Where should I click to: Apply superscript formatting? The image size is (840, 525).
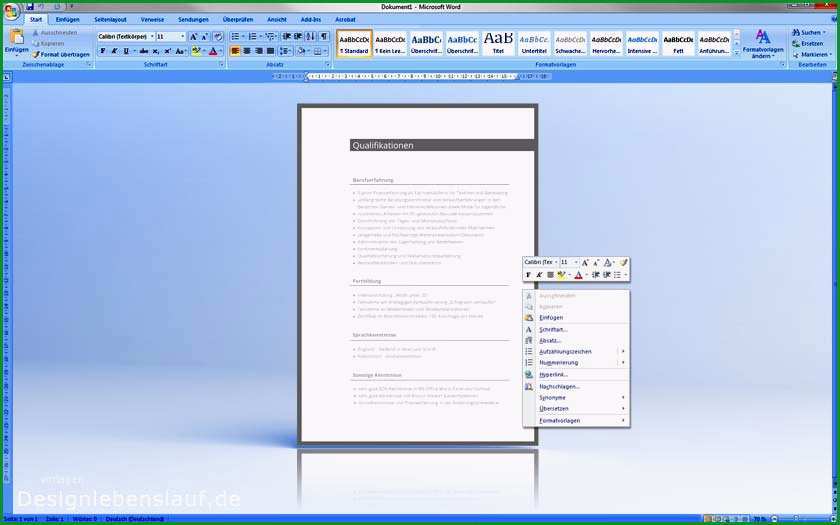tap(167, 51)
